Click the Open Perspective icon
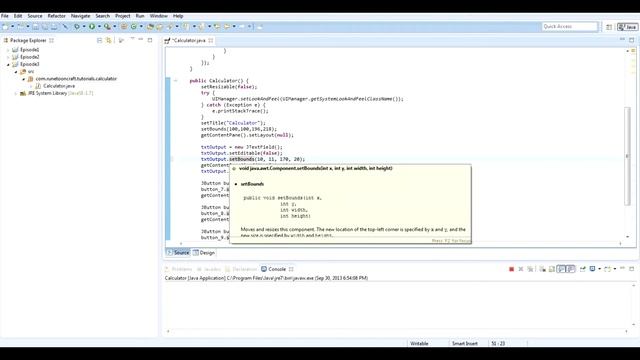Screen dimensions: 640x360 (x=609, y=27)
